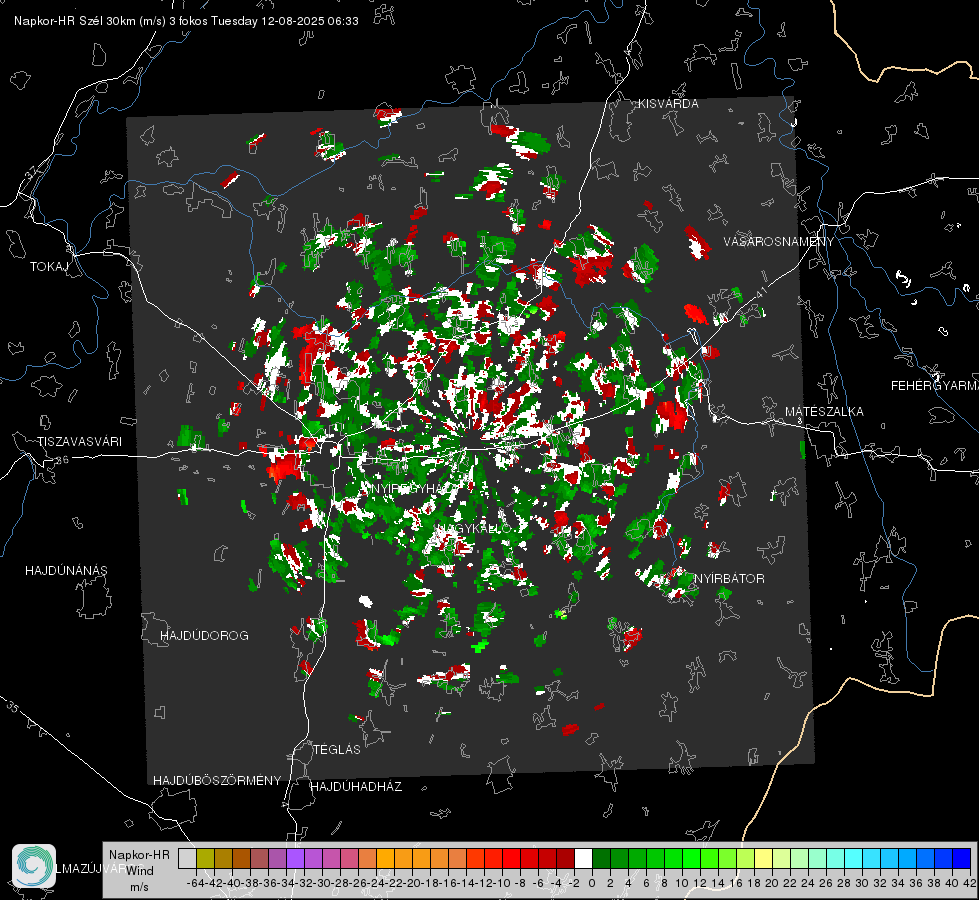Click the KISVÁRDA city label
Image resolution: width=979 pixels, height=900 pixels.
tap(668, 104)
